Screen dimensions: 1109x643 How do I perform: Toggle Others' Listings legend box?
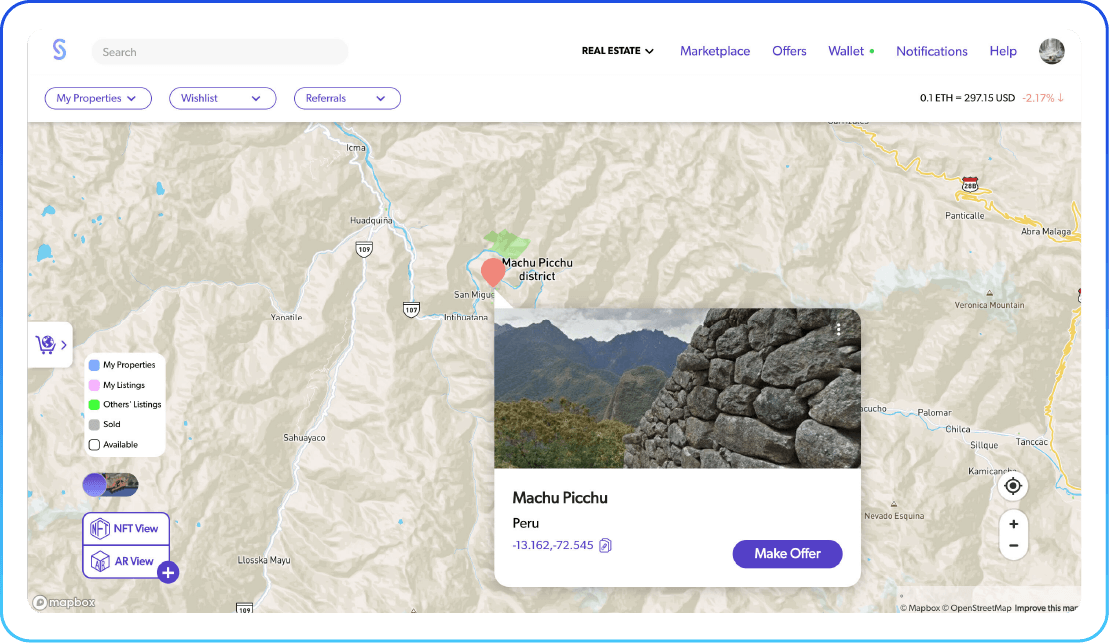pyautogui.click(x=94, y=405)
